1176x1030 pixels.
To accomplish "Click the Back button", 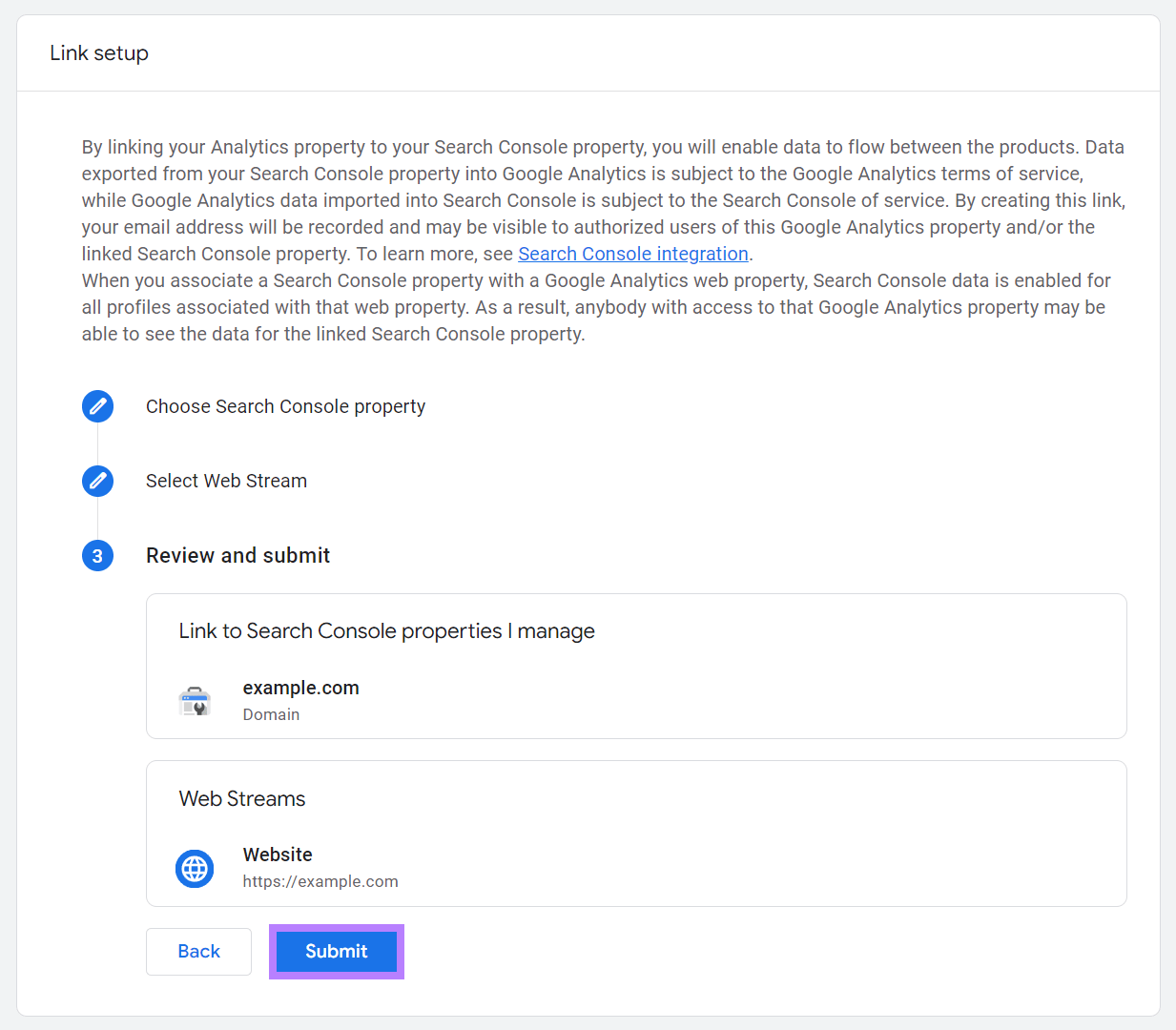I will point(198,951).
